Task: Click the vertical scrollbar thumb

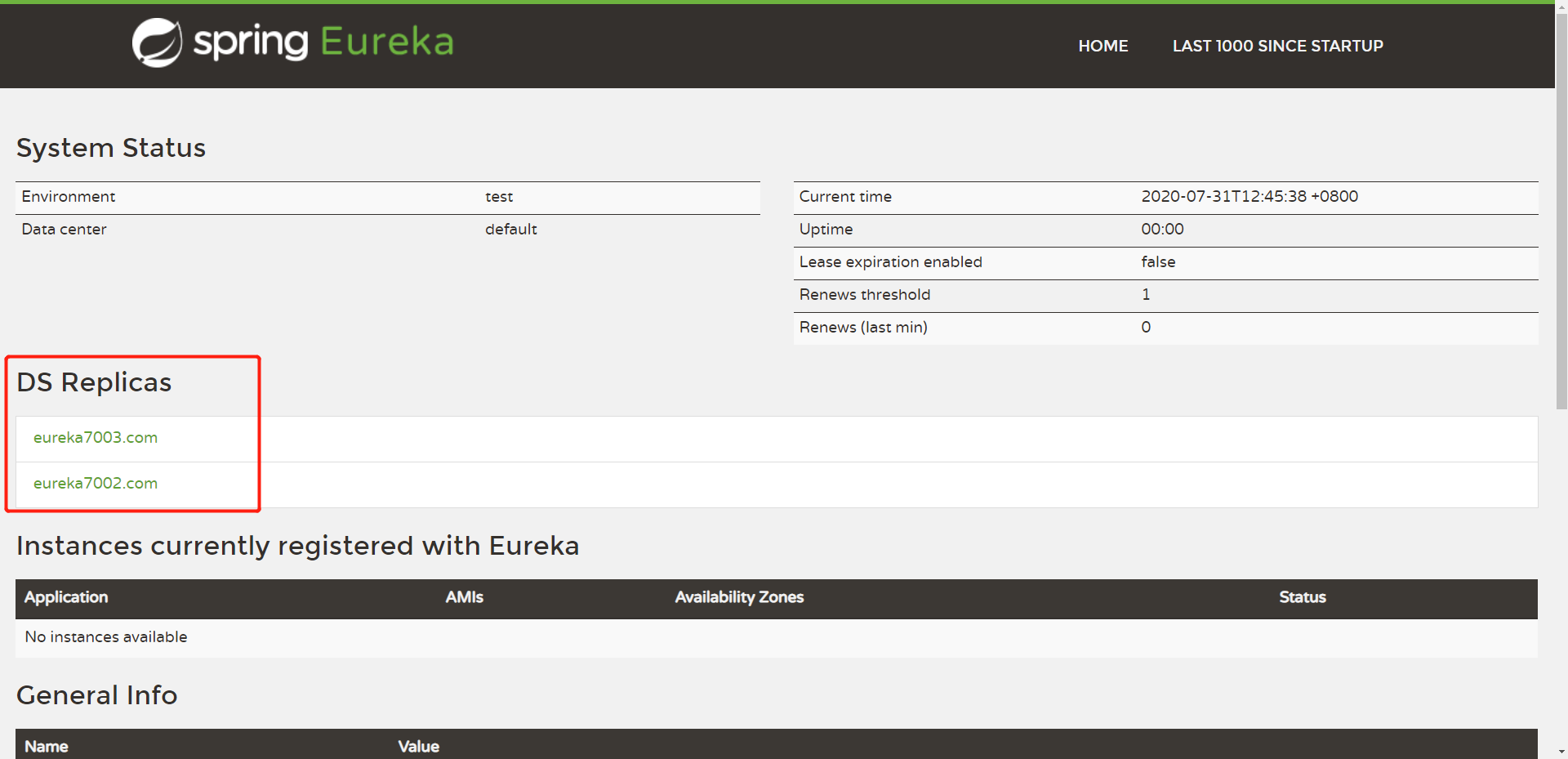Action: pos(1561,204)
